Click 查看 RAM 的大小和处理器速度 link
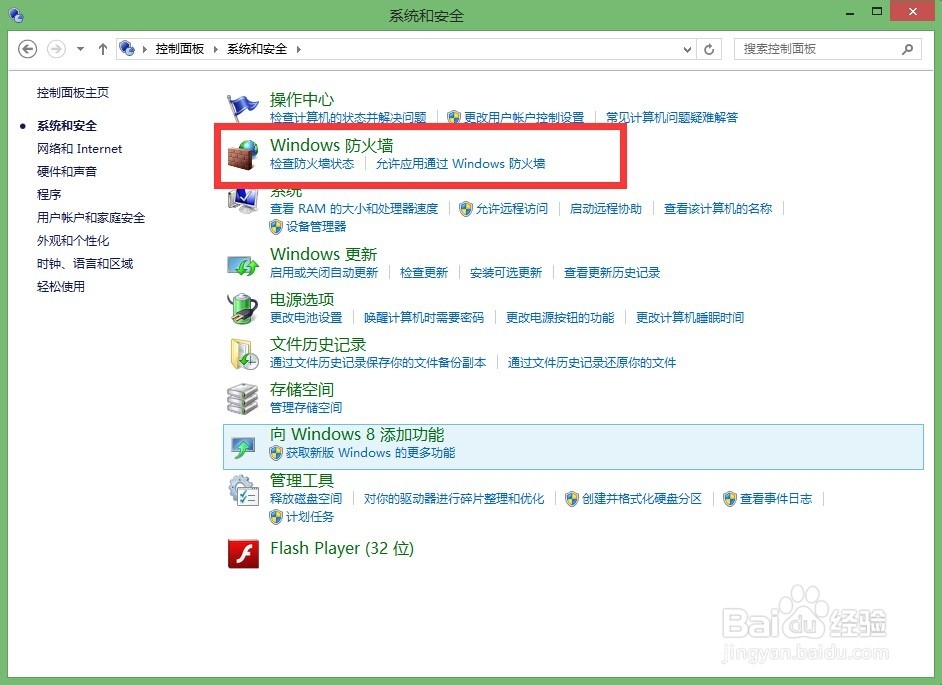The width and height of the screenshot is (942, 685). (x=354, y=209)
